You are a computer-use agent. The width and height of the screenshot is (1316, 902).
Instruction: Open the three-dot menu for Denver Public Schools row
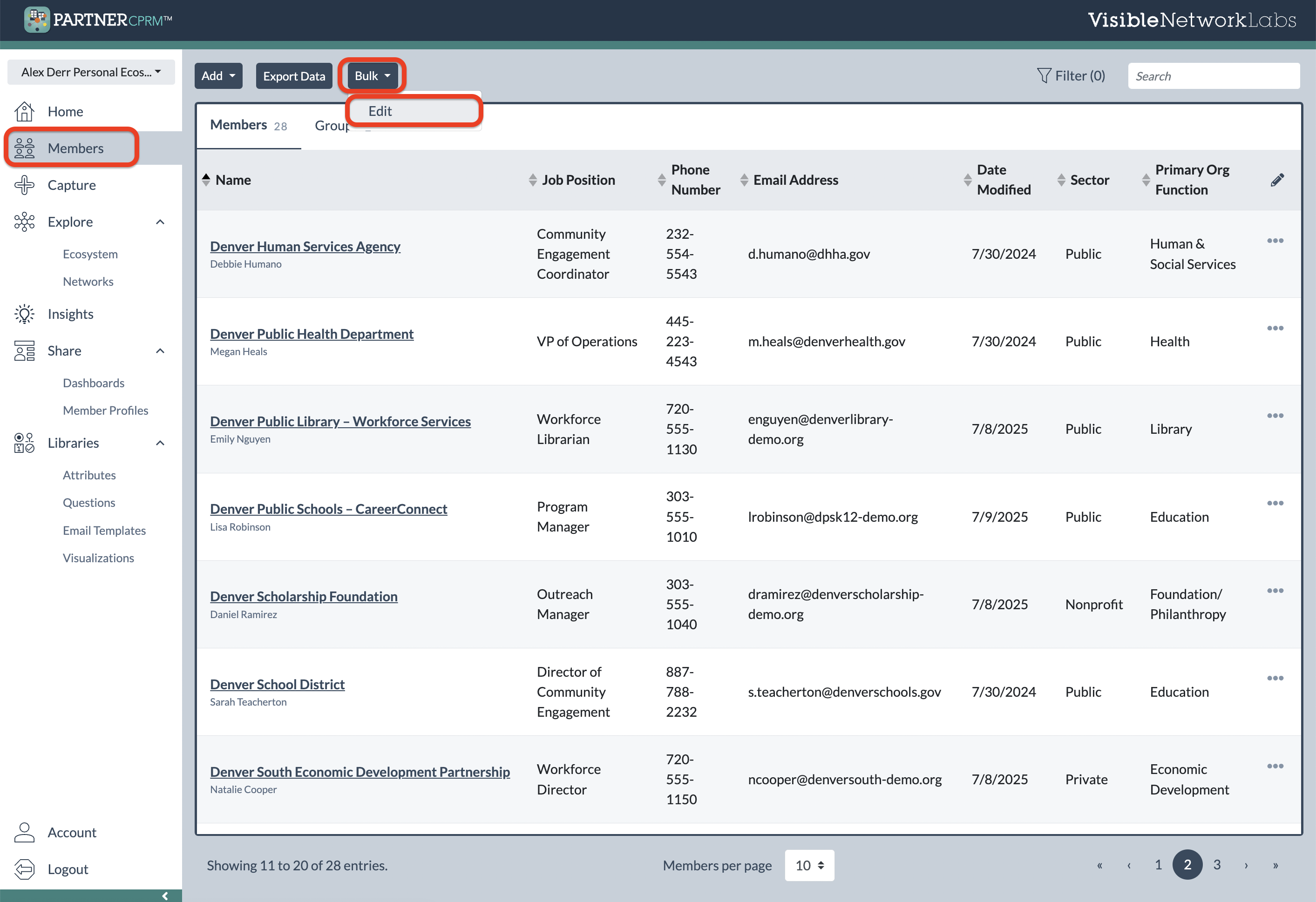click(x=1275, y=503)
